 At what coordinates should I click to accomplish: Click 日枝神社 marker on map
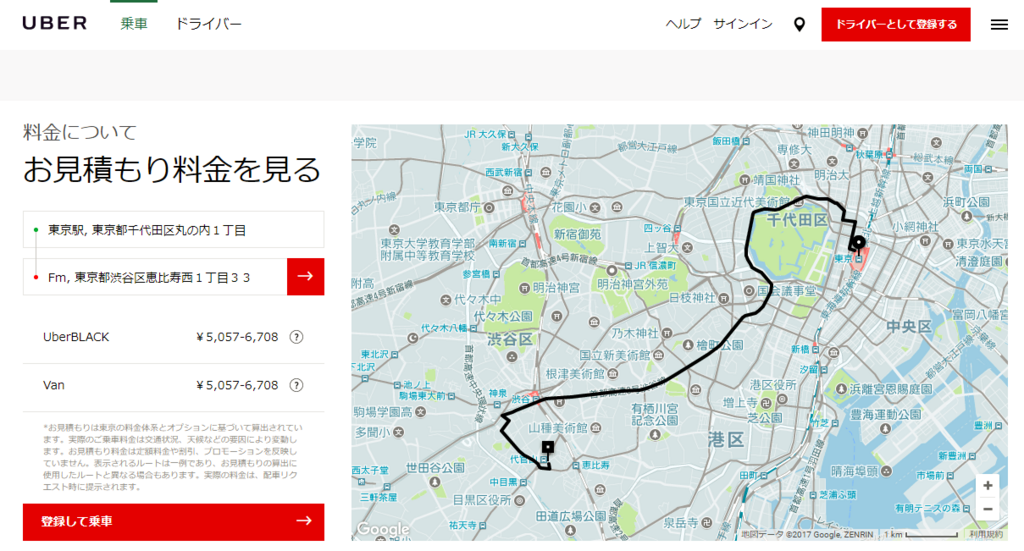[x=724, y=298]
